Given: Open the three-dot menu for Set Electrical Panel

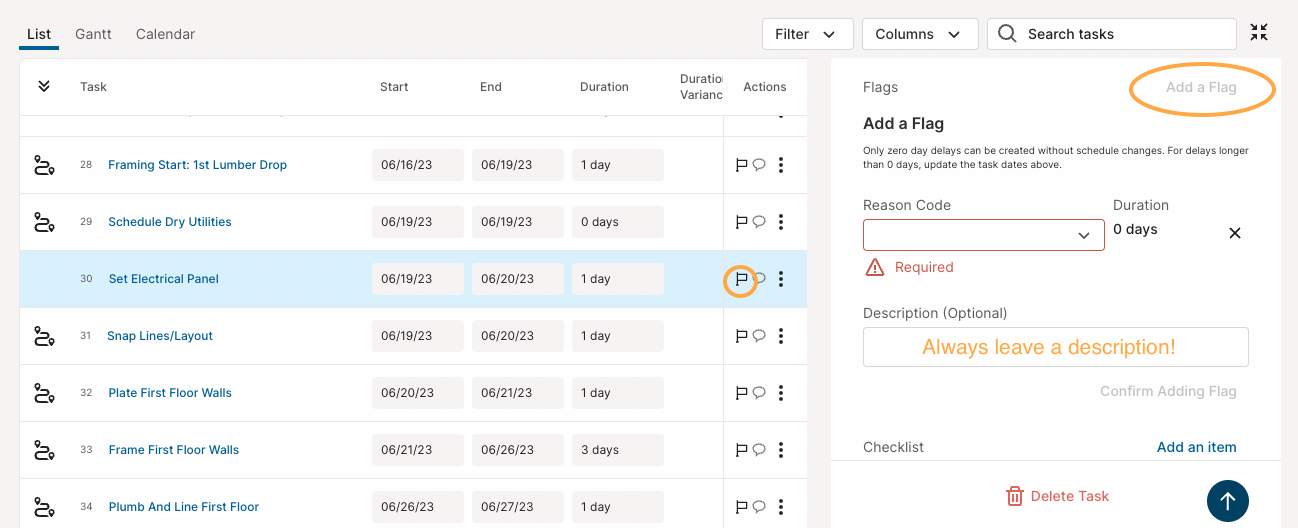Looking at the screenshot, I should pos(781,279).
